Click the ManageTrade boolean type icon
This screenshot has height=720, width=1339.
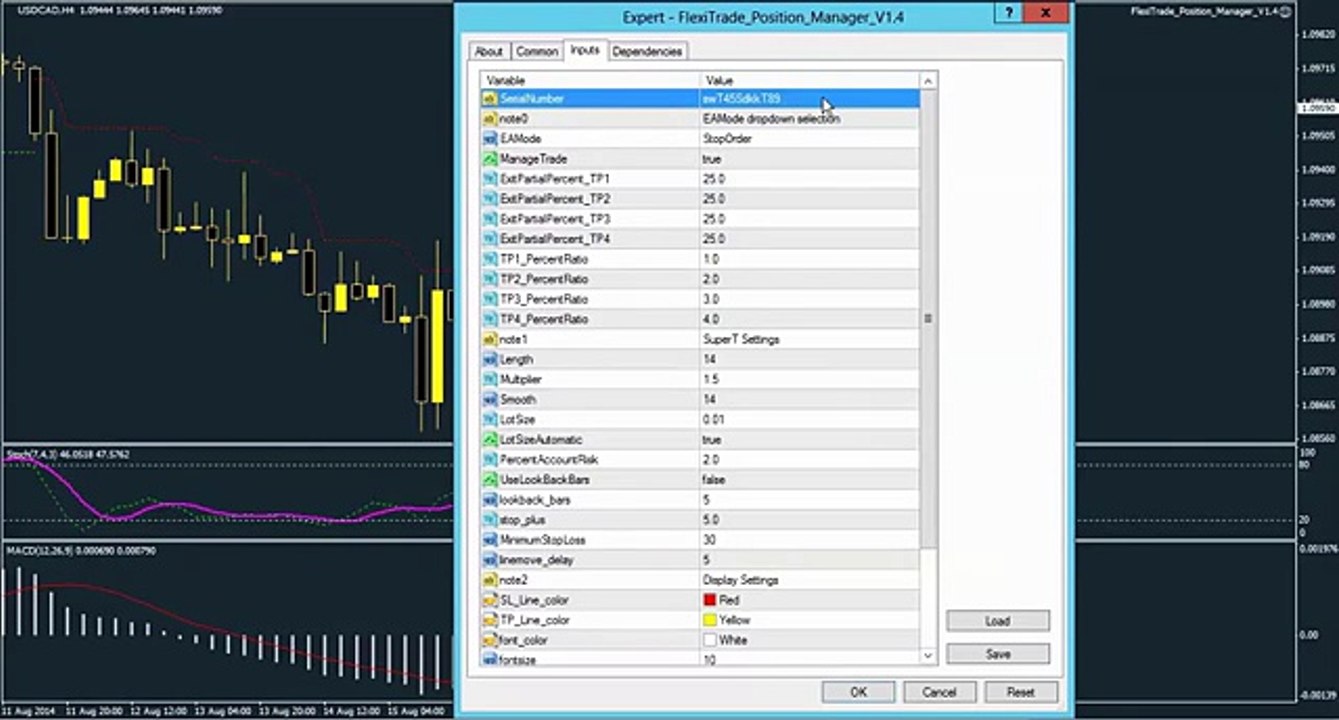490,159
